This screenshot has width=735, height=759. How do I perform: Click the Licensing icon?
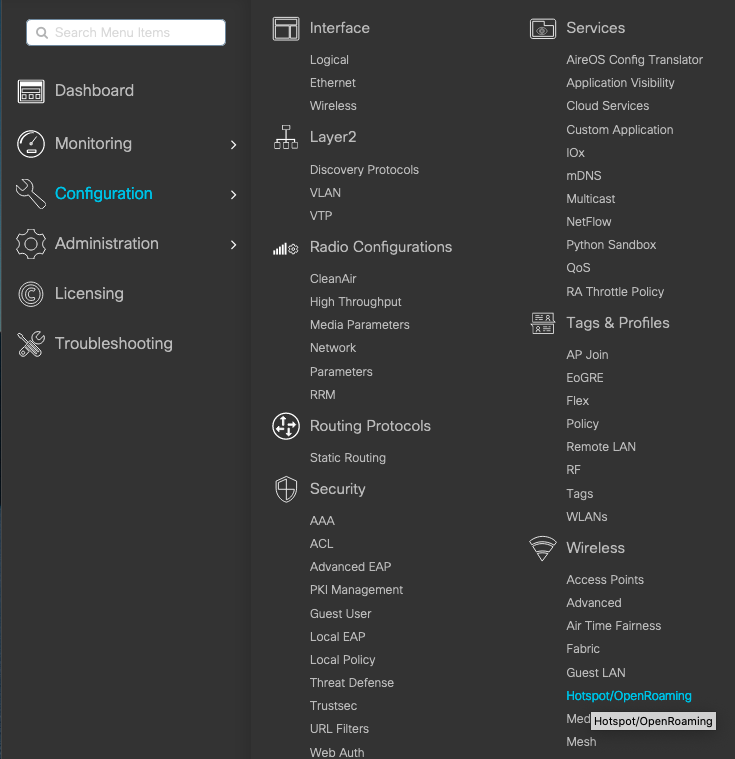click(x=31, y=294)
